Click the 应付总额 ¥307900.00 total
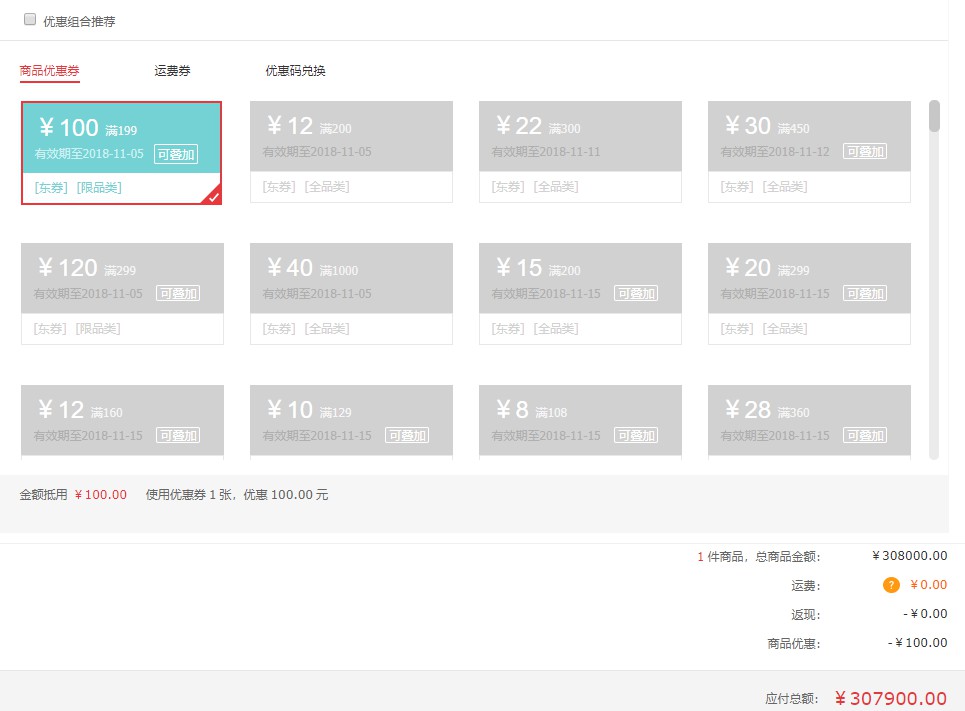This screenshot has width=965, height=711. (x=891, y=698)
